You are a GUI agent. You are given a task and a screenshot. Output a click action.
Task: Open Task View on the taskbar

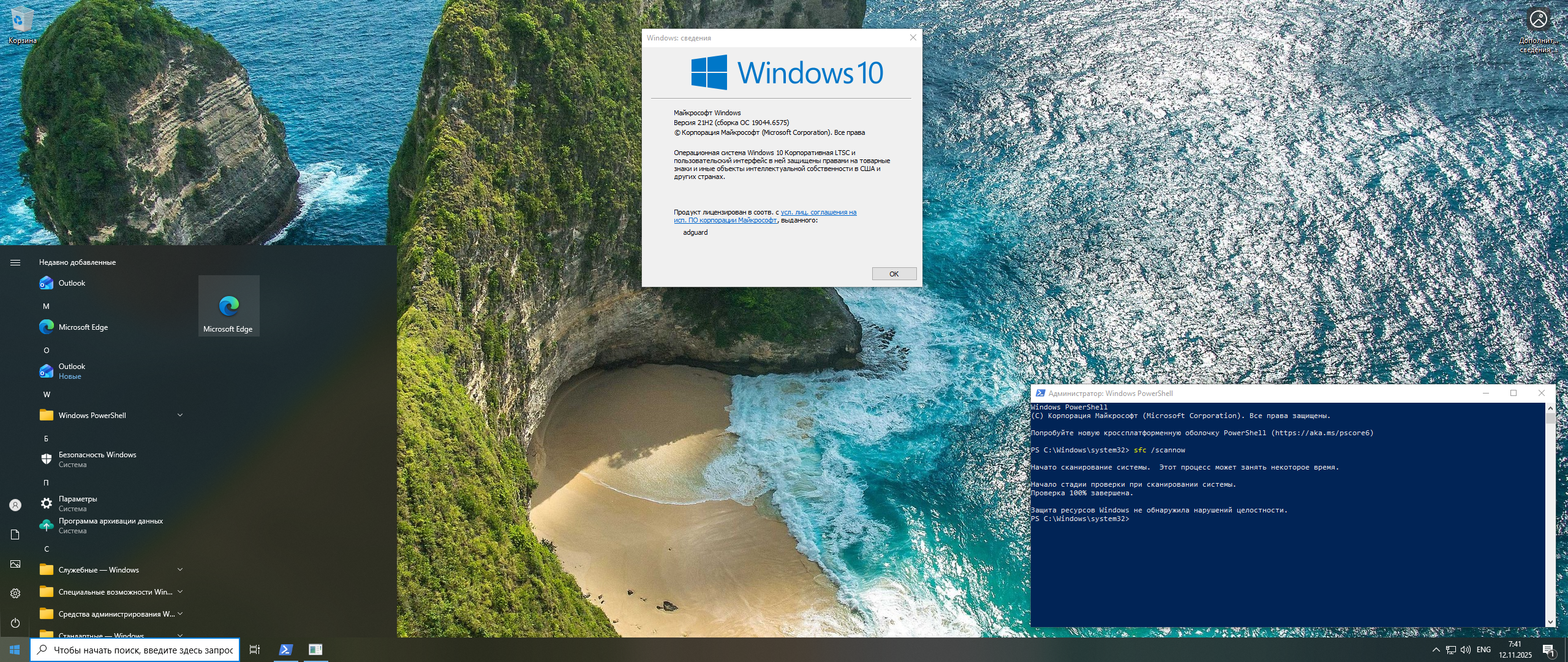pyautogui.click(x=255, y=650)
